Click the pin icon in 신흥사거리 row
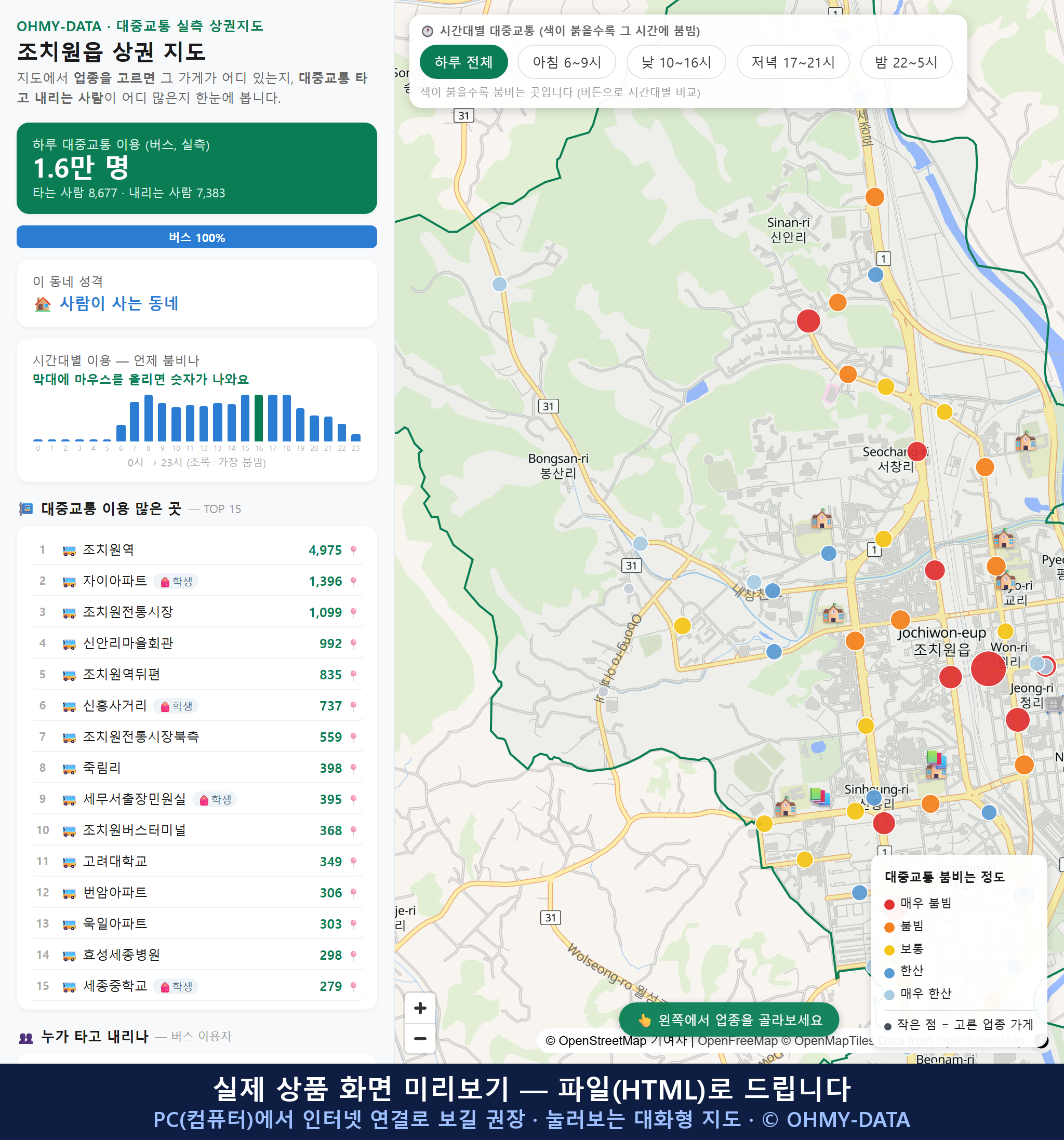Viewport: 1064px width, 1140px height. coord(353,706)
